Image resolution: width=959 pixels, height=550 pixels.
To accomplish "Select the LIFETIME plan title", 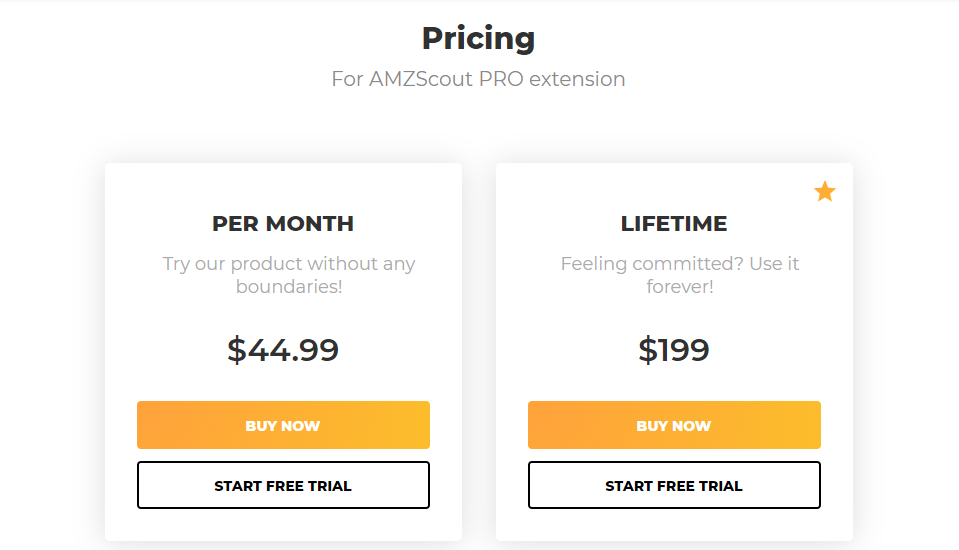I will tap(674, 224).
